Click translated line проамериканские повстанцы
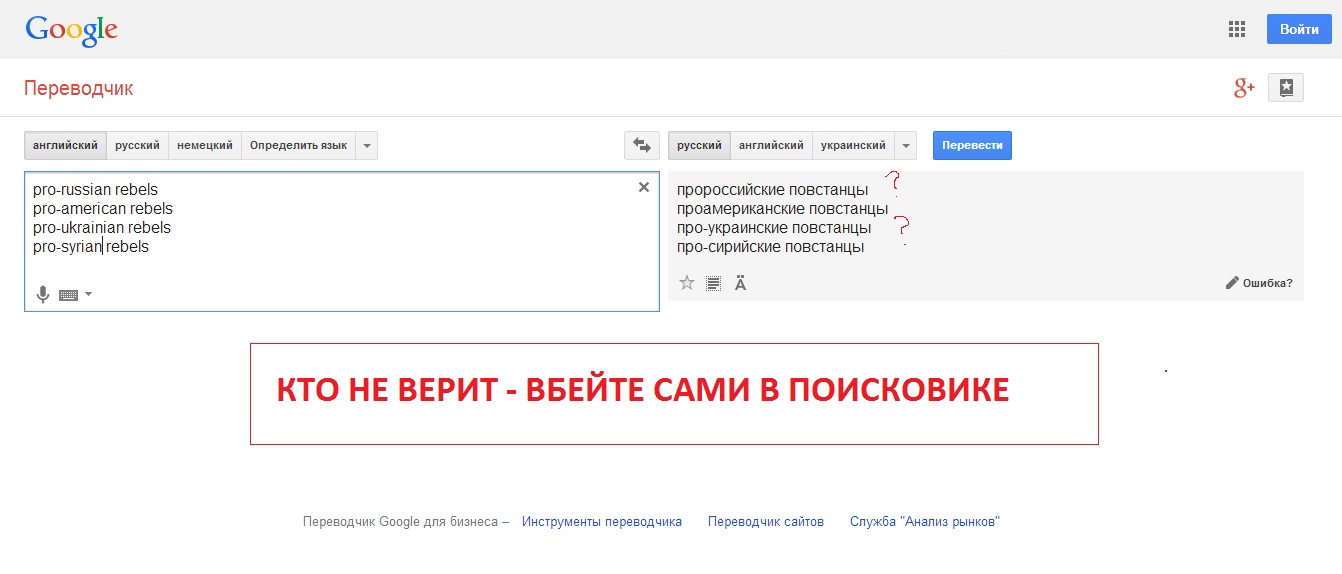This screenshot has width=1342, height=574. point(783,208)
